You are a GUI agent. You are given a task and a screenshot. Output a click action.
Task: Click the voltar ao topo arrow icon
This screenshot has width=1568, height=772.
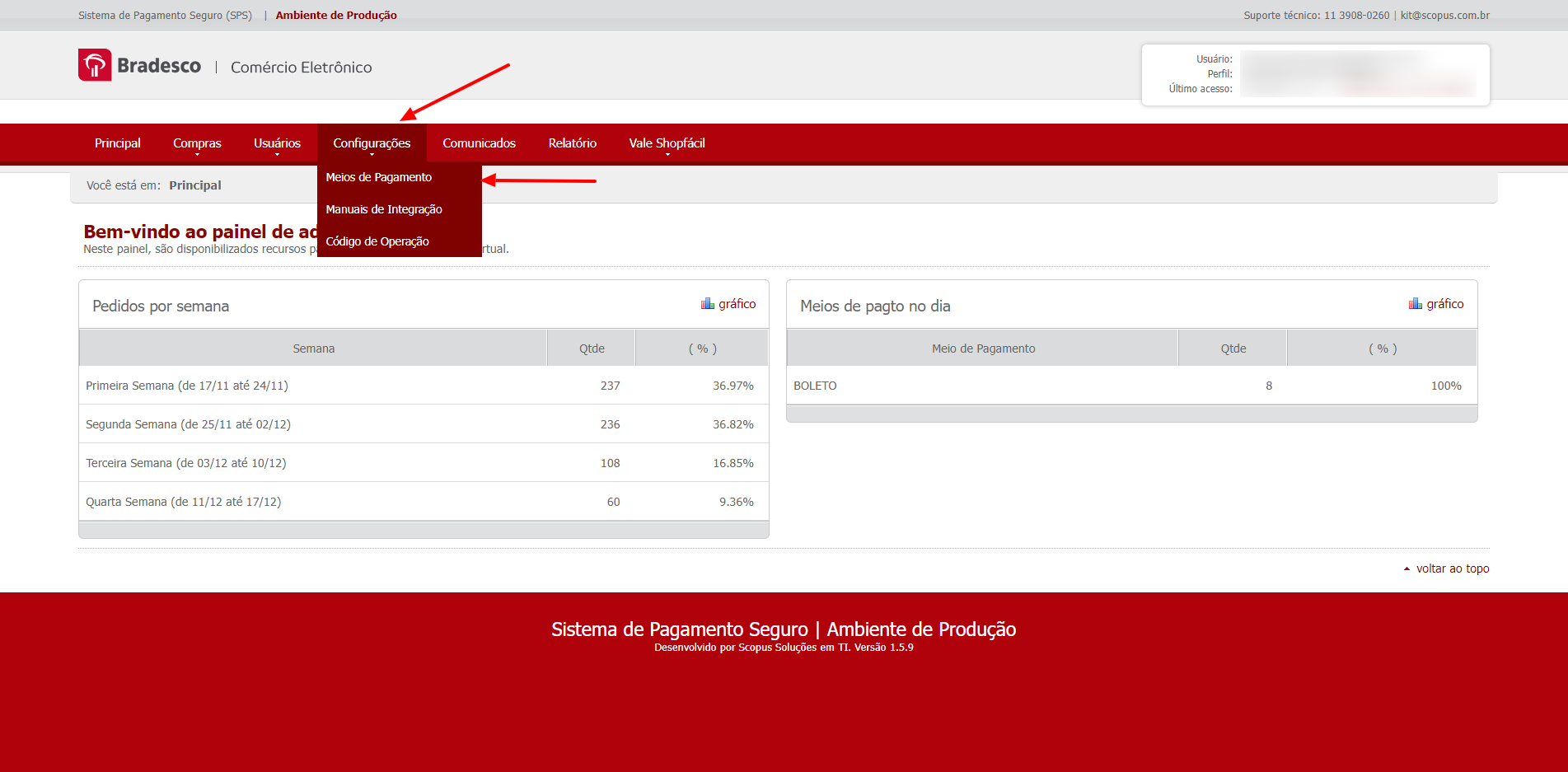point(1407,569)
